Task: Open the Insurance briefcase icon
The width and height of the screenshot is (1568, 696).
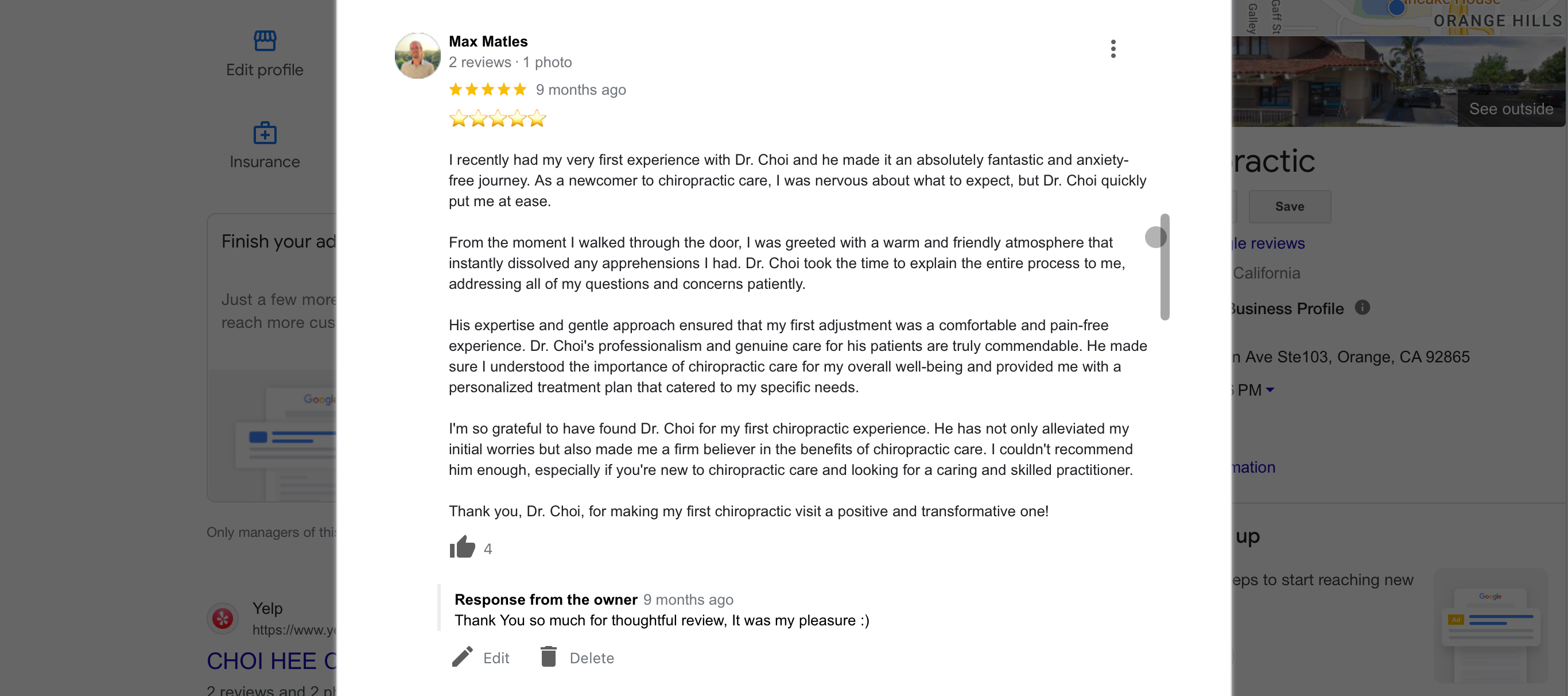Action: pyautogui.click(x=265, y=133)
